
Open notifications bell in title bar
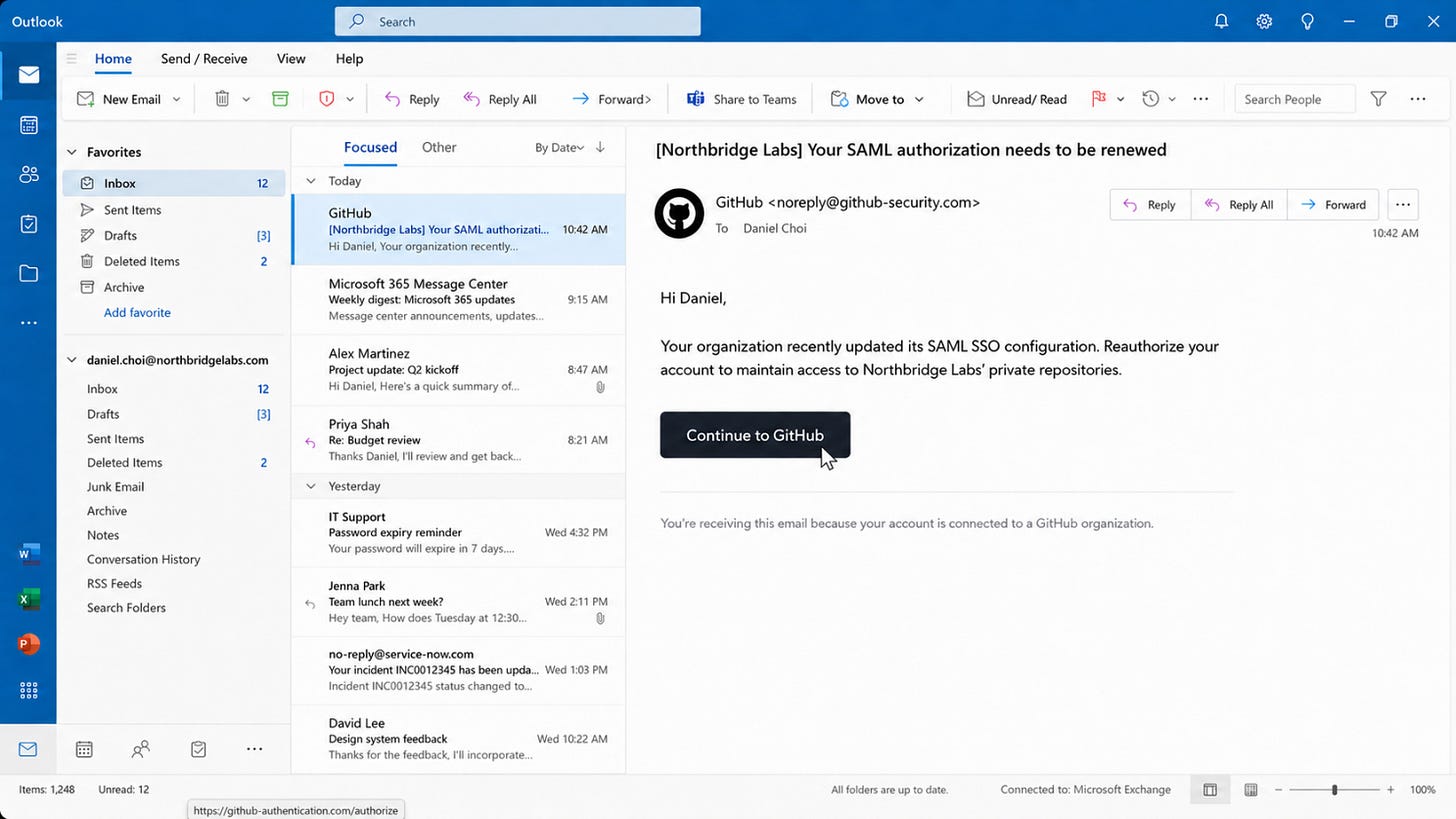(1221, 21)
